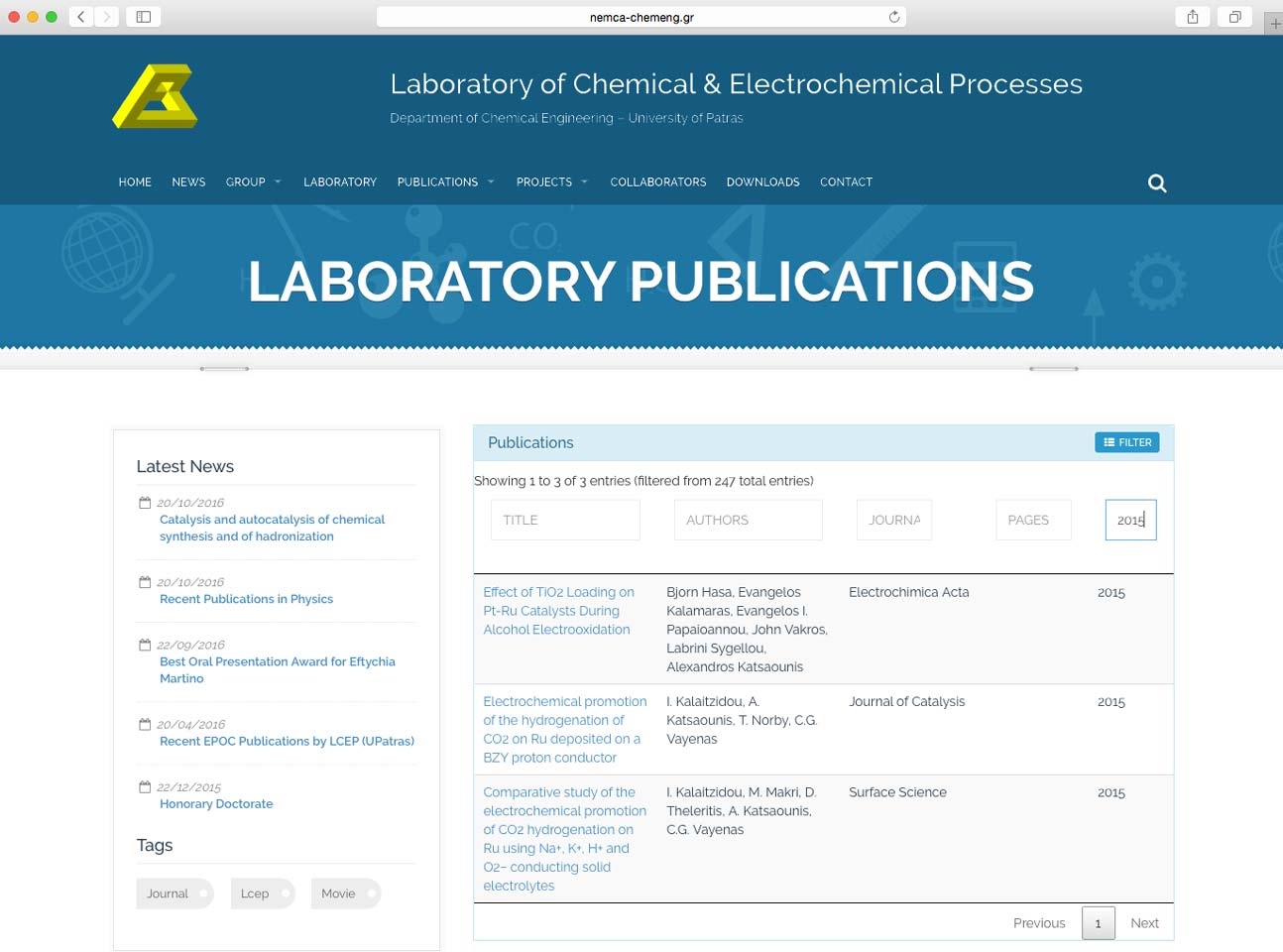Expand the GROUP menu dropdown
Screen dimensions: 1283x952
[x=253, y=182]
